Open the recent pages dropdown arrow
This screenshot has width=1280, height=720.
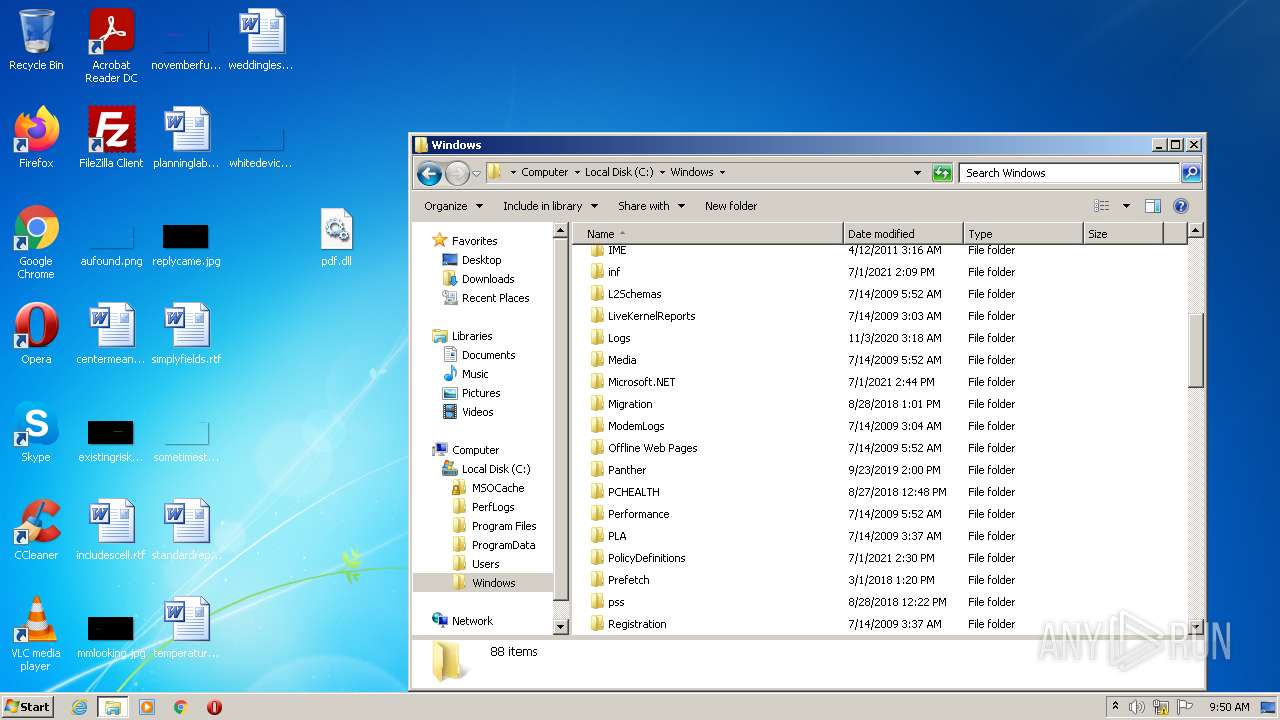point(476,173)
